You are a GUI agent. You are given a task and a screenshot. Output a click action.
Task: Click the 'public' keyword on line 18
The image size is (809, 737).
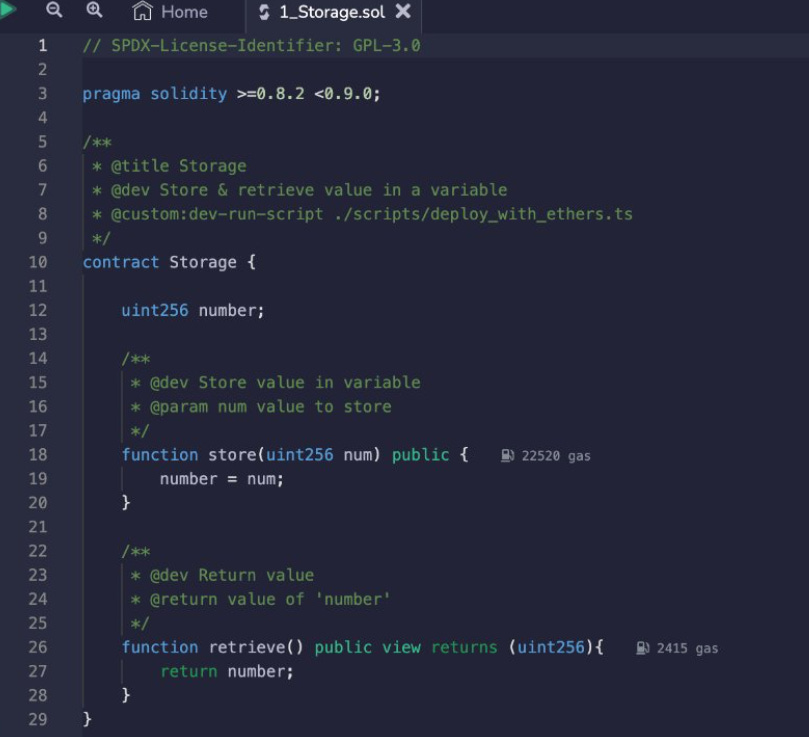coord(420,455)
